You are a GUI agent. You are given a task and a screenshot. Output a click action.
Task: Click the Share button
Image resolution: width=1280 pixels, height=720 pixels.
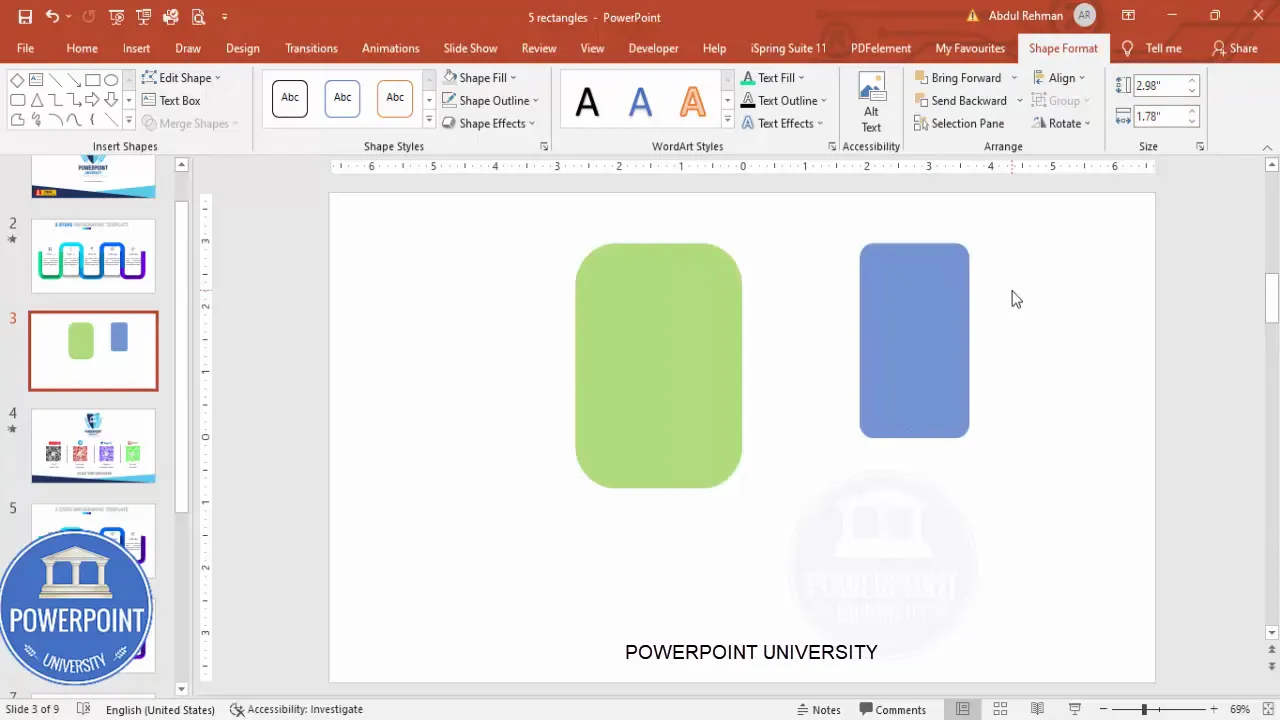(1234, 48)
